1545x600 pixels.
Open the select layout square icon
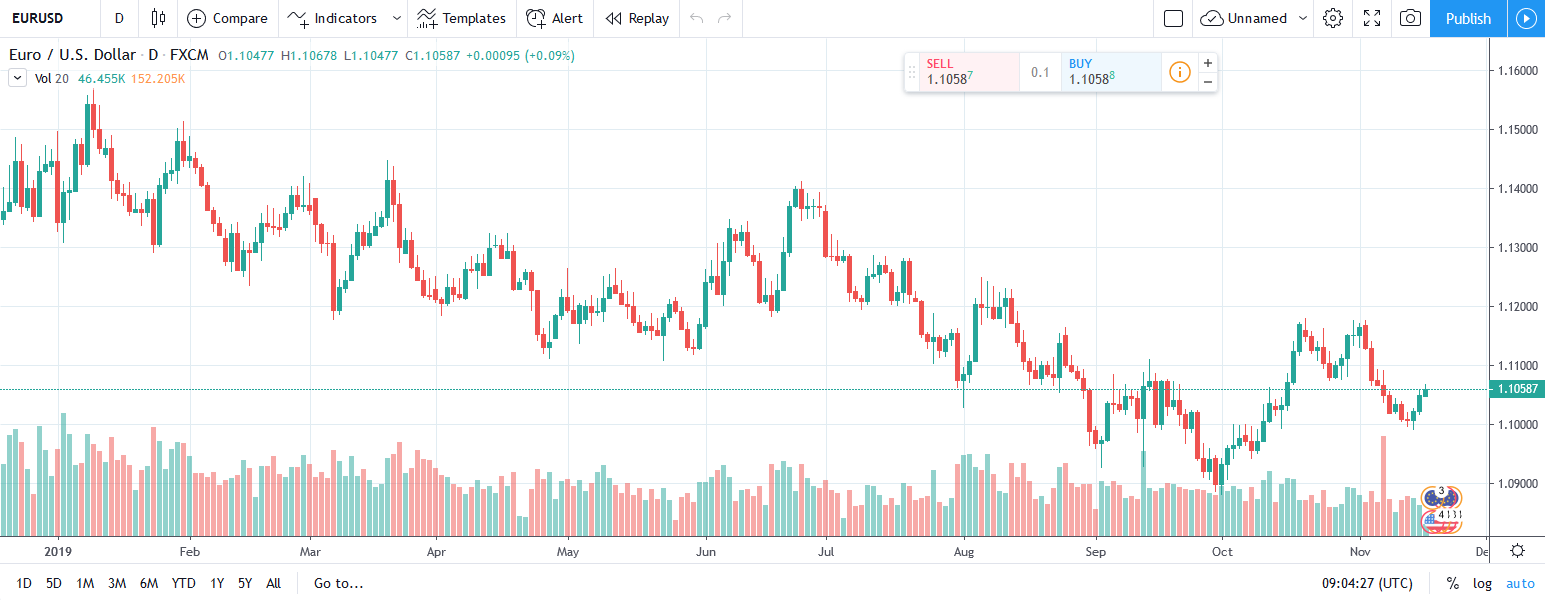(x=1174, y=18)
